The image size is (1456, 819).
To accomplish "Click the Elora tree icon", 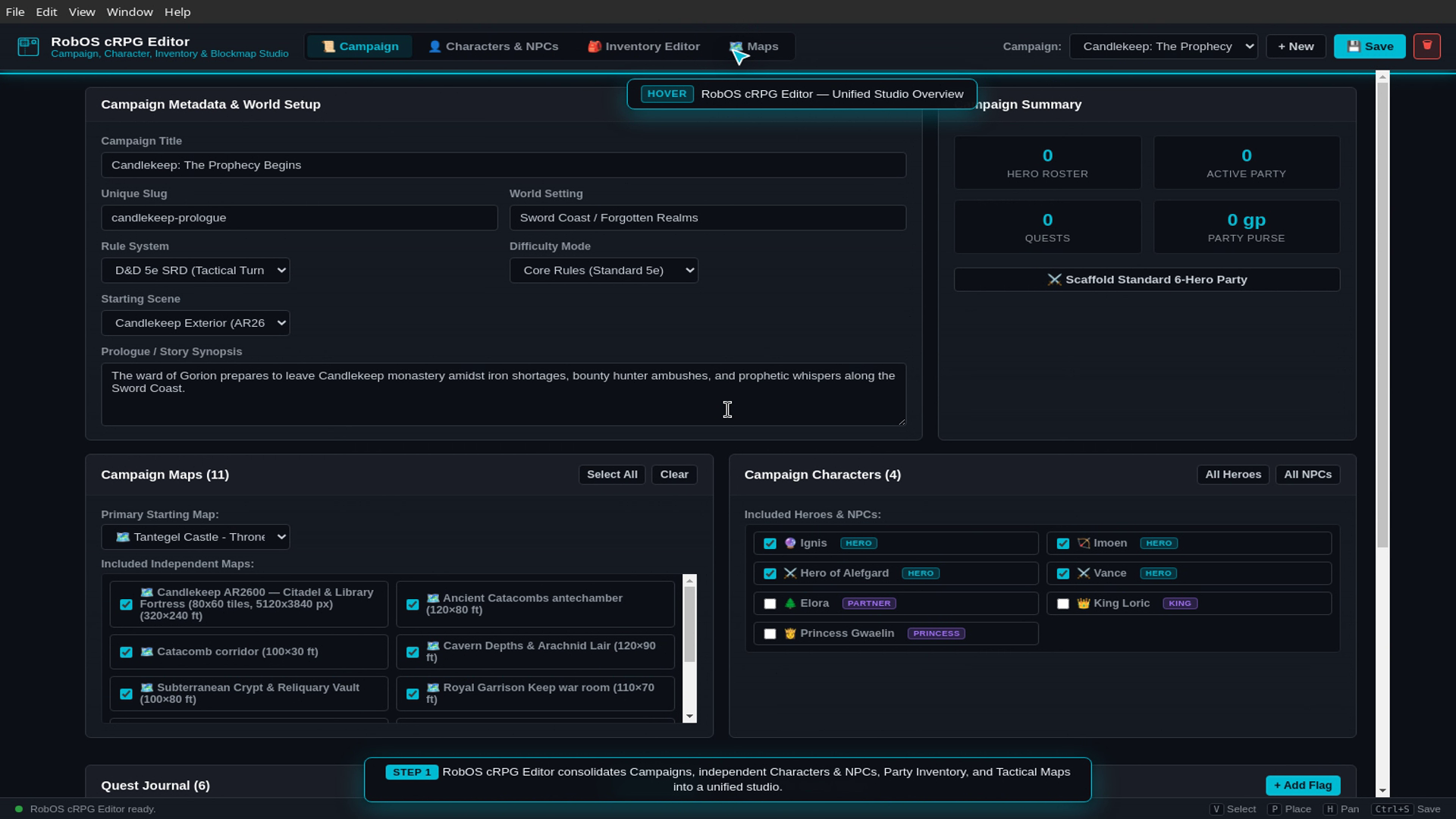I will point(790,604).
